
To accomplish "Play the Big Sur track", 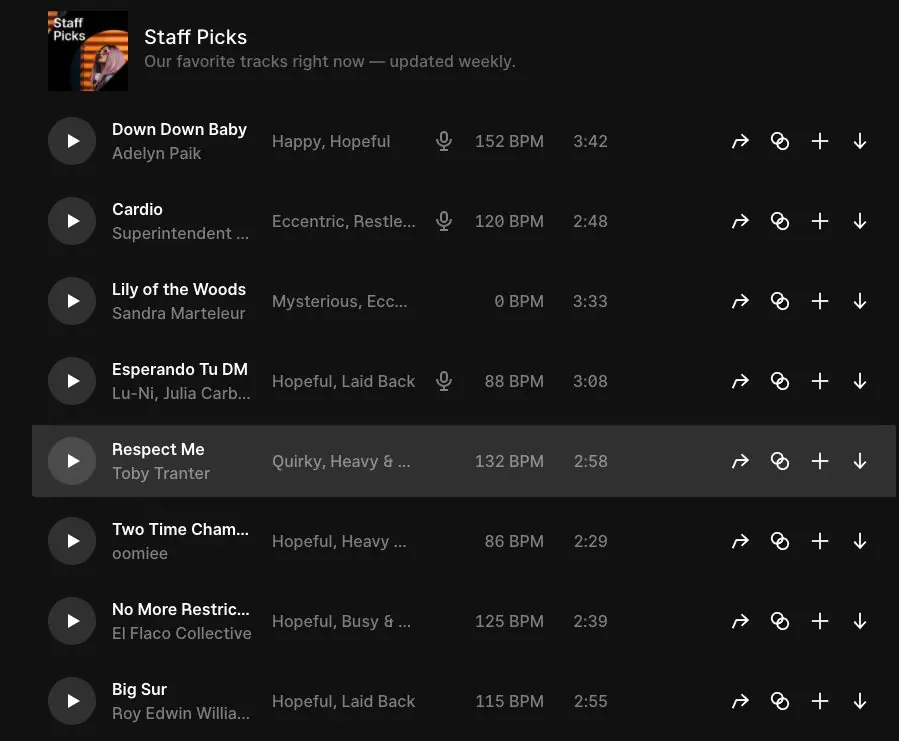I will click(x=72, y=701).
